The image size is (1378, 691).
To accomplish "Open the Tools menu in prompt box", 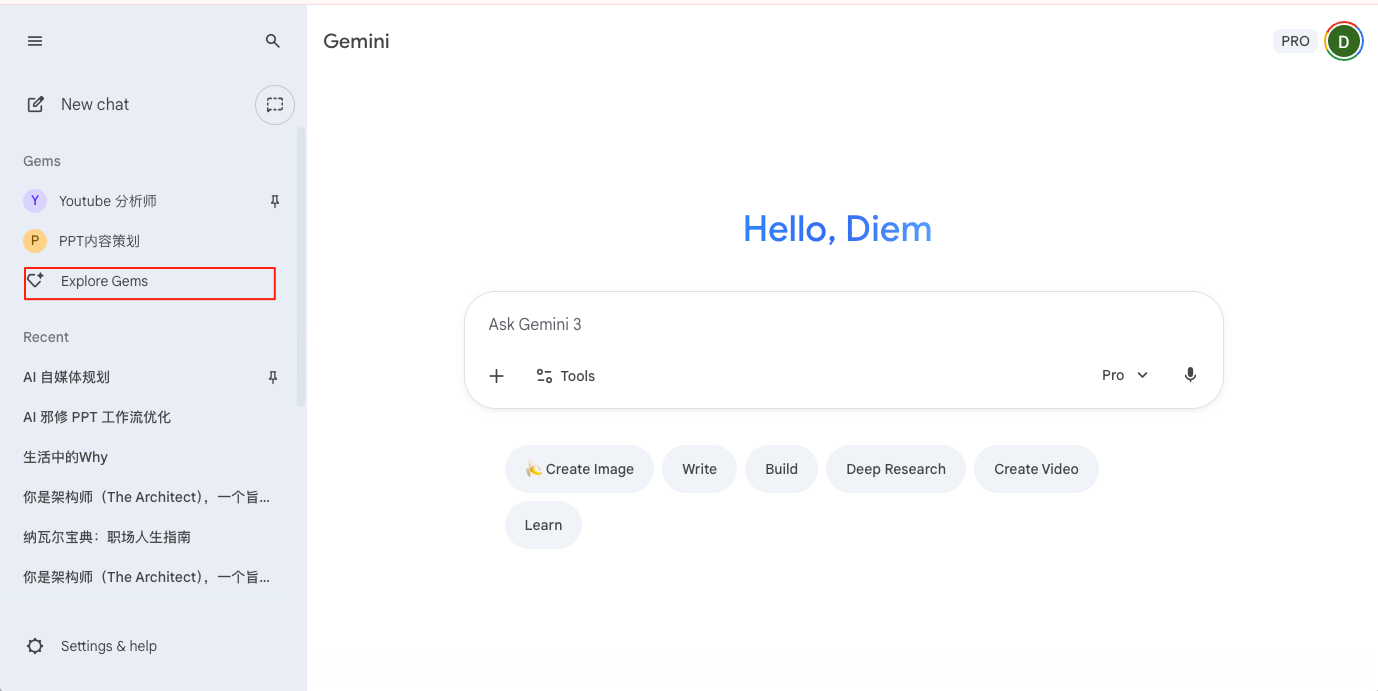I will tap(565, 376).
